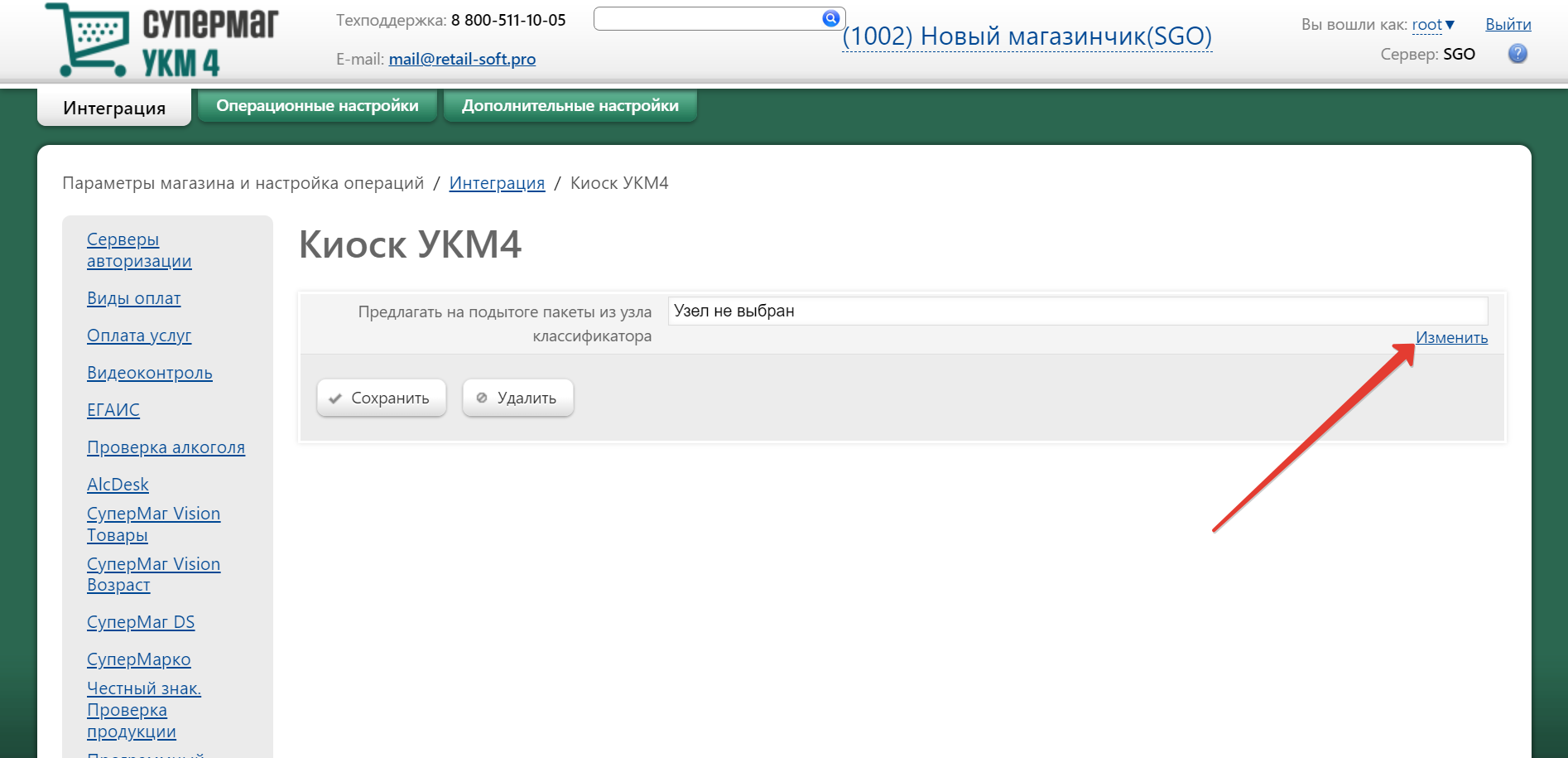1568x758 pixels.
Task: Open СуперМарко in the sidebar
Action: point(138,659)
